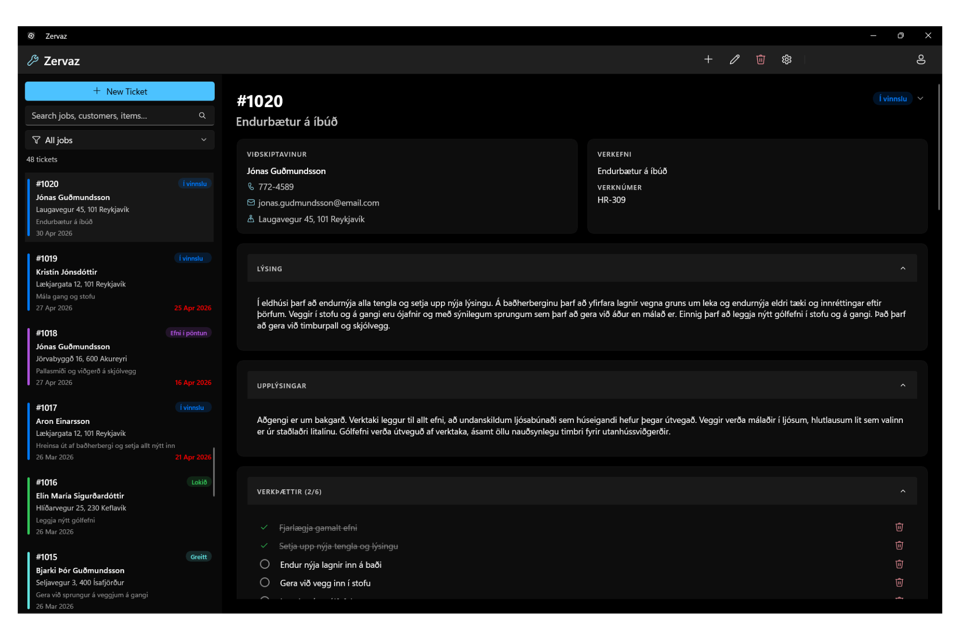Mark 'Gera við vegg inn í stofu' as done
This screenshot has height=640, width=960.
[264, 582]
